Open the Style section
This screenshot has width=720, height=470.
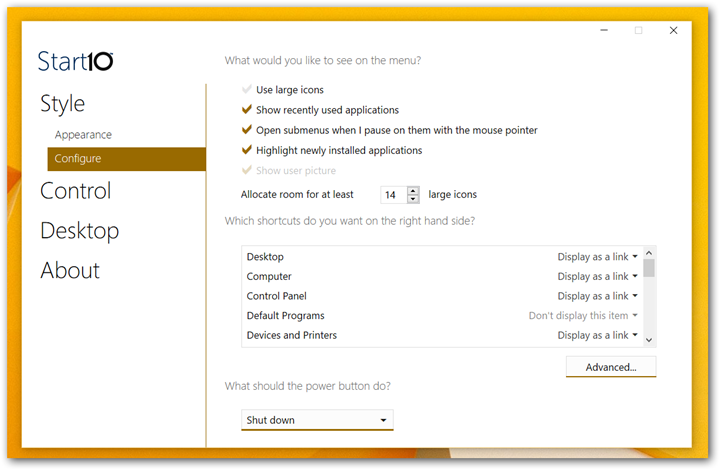click(x=62, y=104)
